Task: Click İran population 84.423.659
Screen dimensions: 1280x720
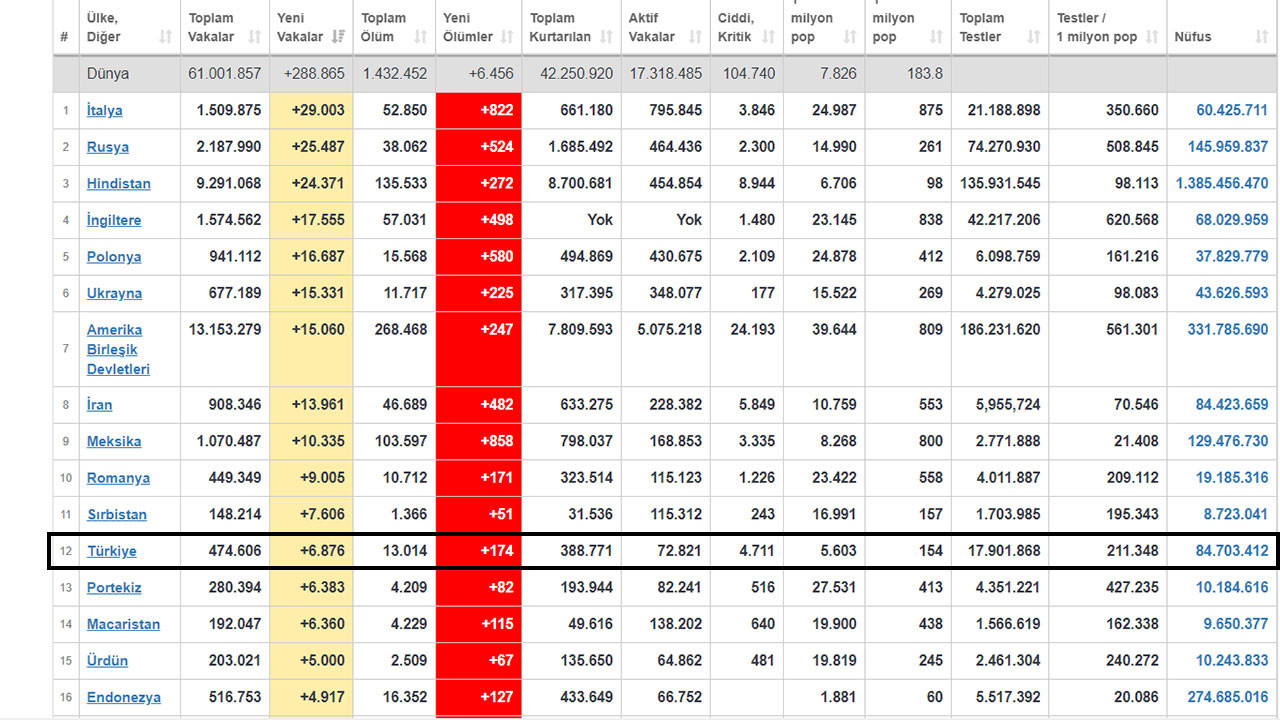Action: click(x=1232, y=405)
